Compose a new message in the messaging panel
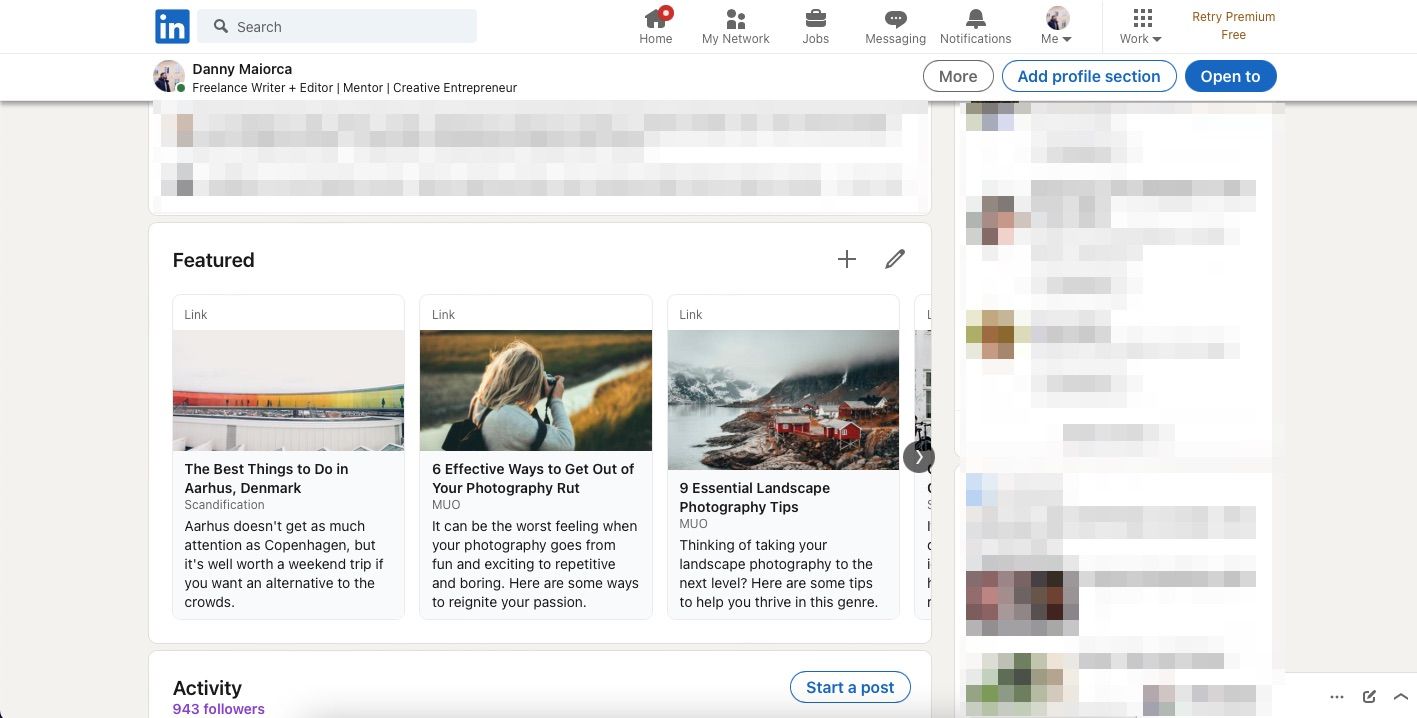 1369,696
